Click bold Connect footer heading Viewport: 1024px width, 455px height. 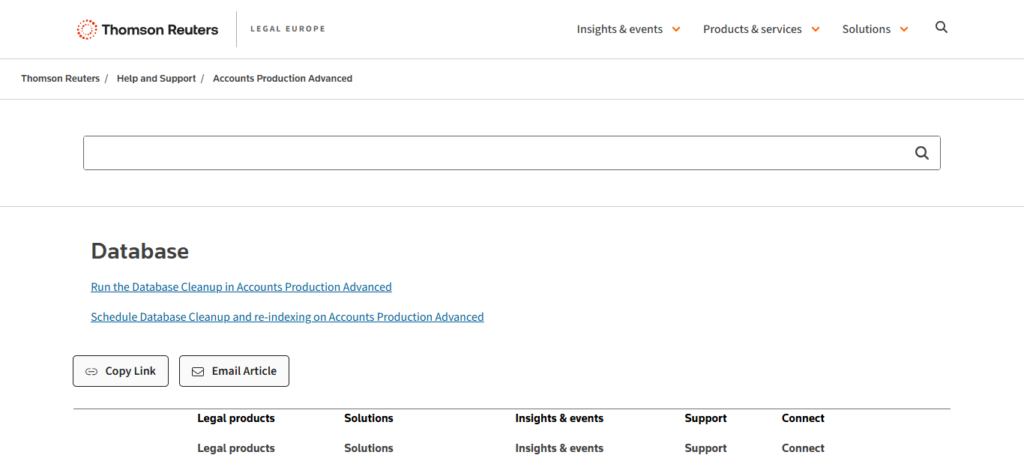pyautogui.click(x=803, y=418)
